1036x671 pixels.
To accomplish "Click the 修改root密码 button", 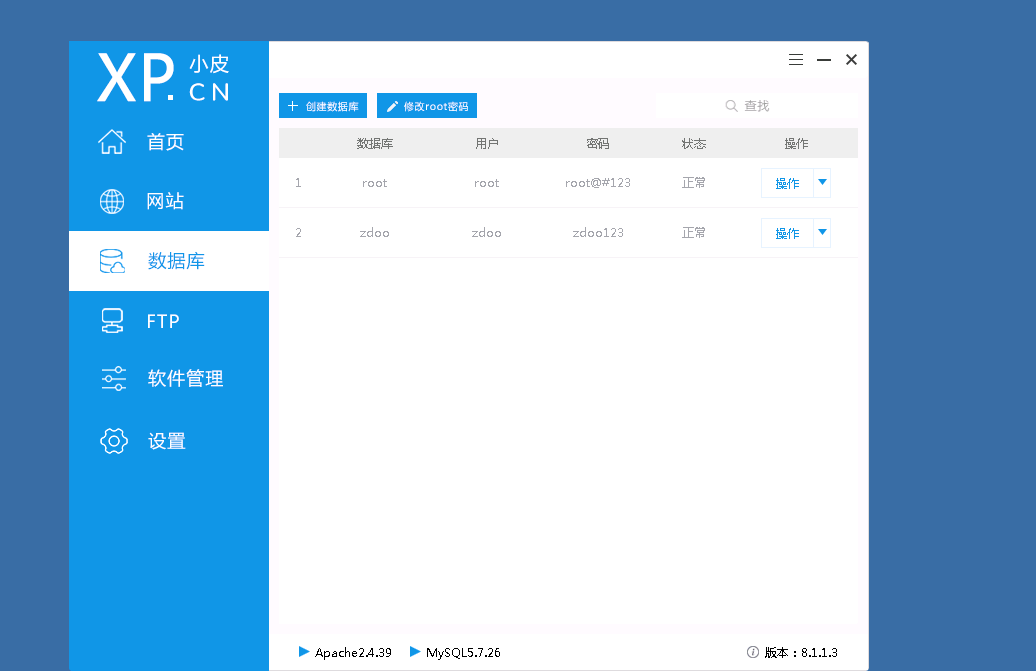I will click(427, 106).
